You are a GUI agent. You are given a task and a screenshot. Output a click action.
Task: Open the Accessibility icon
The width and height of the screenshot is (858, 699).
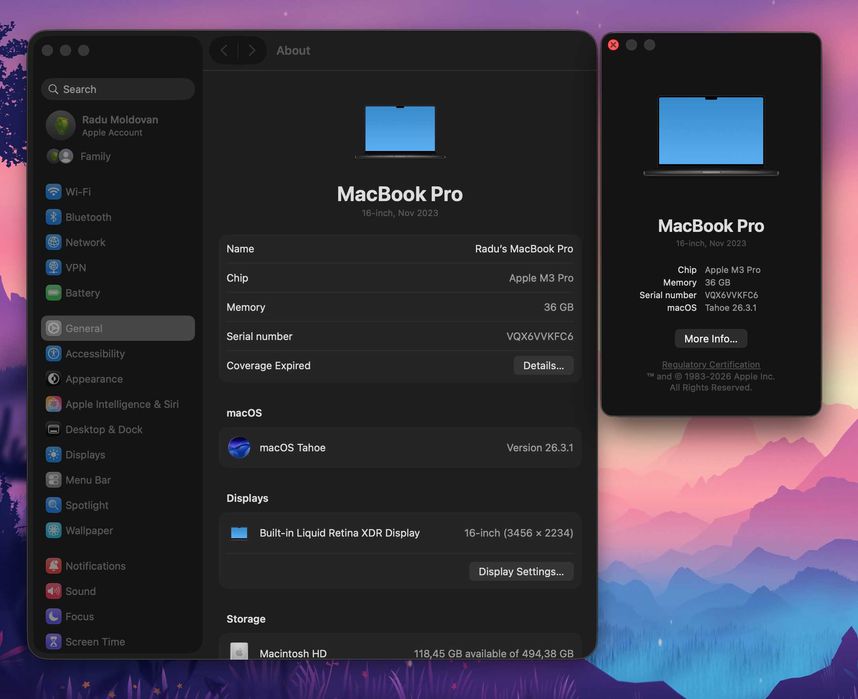pos(53,353)
